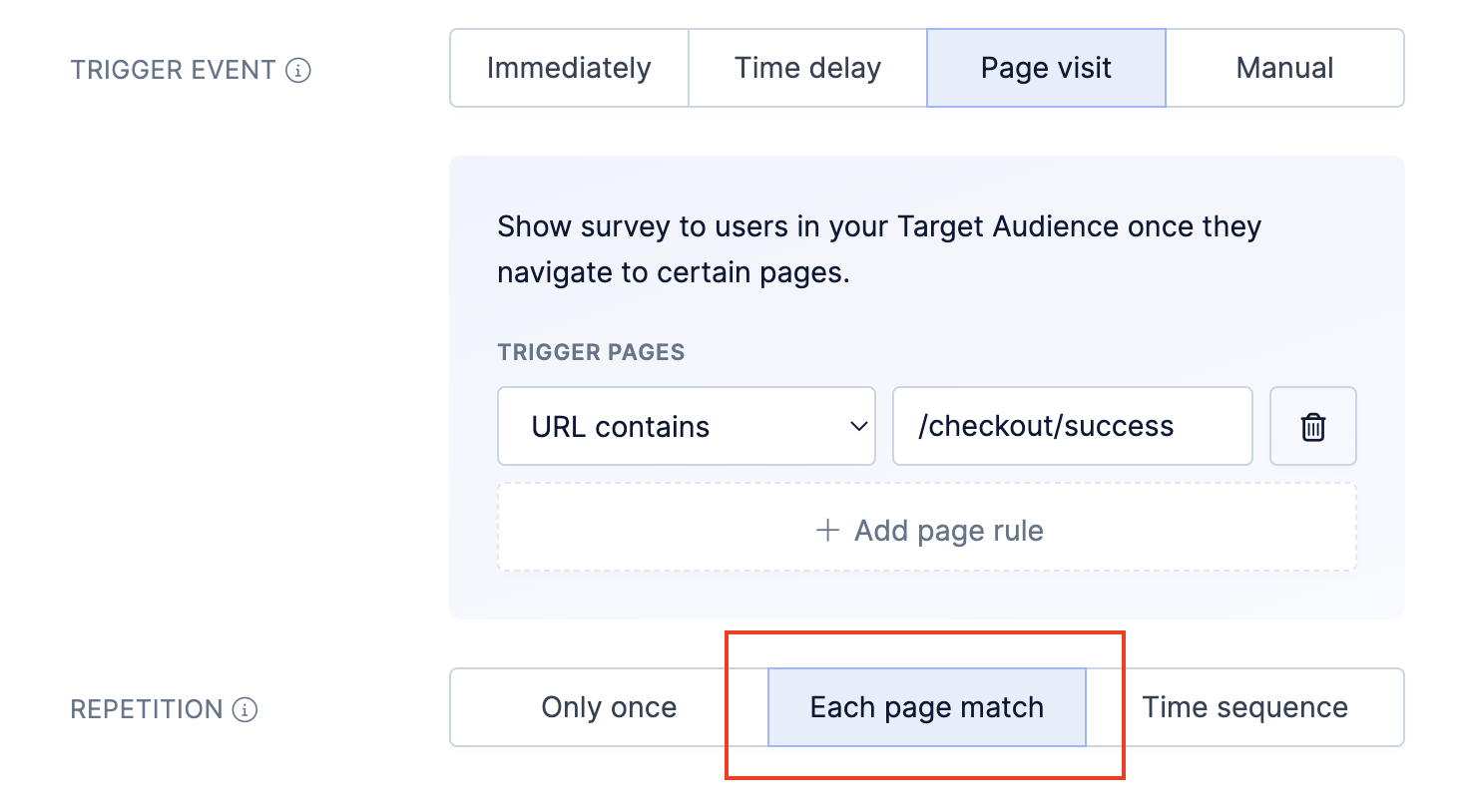The image size is (1475, 812).
Task: Expand the chevron arrow on URL contains
Action: 858,427
